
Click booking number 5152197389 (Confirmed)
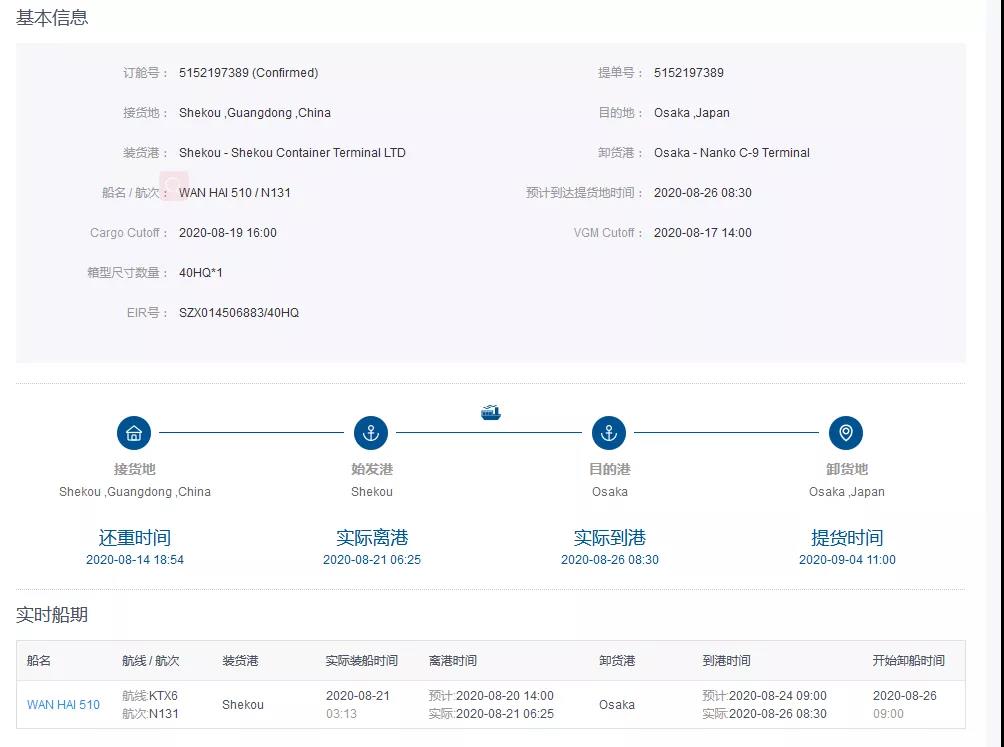[248, 73]
